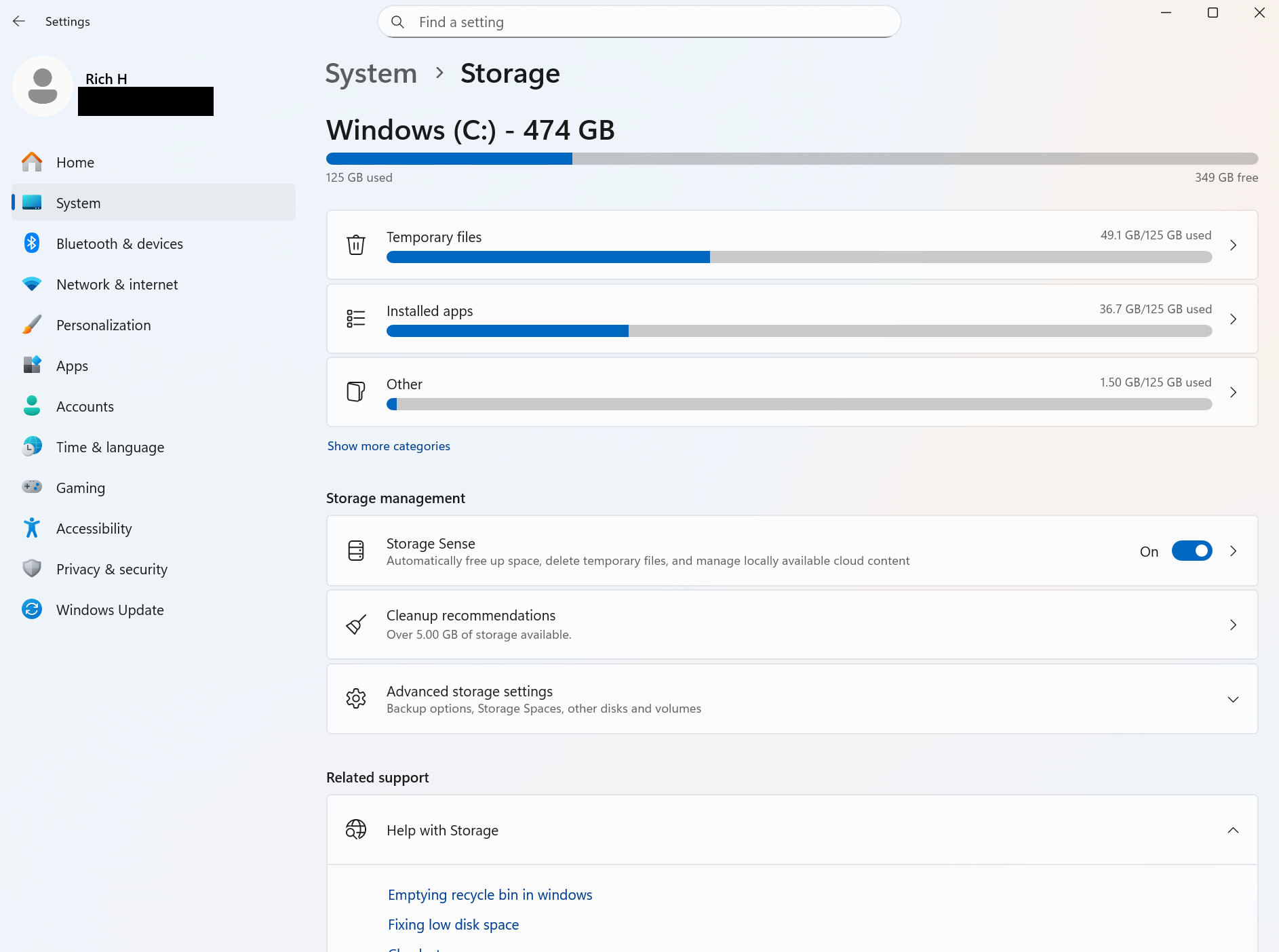This screenshot has height=952, width=1279.
Task: Click the Accounts person icon
Action: [32, 406]
